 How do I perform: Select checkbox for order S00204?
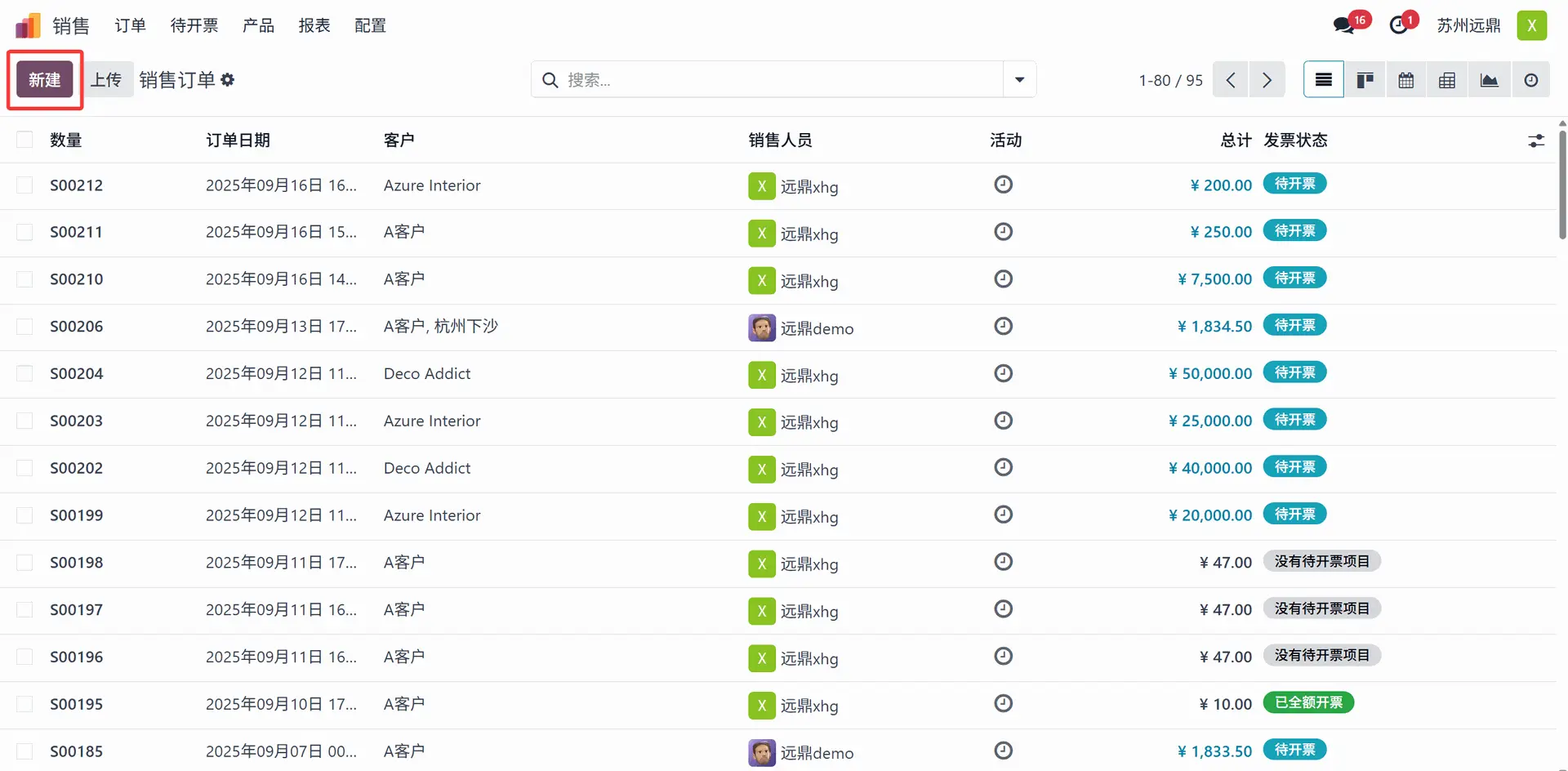point(25,373)
